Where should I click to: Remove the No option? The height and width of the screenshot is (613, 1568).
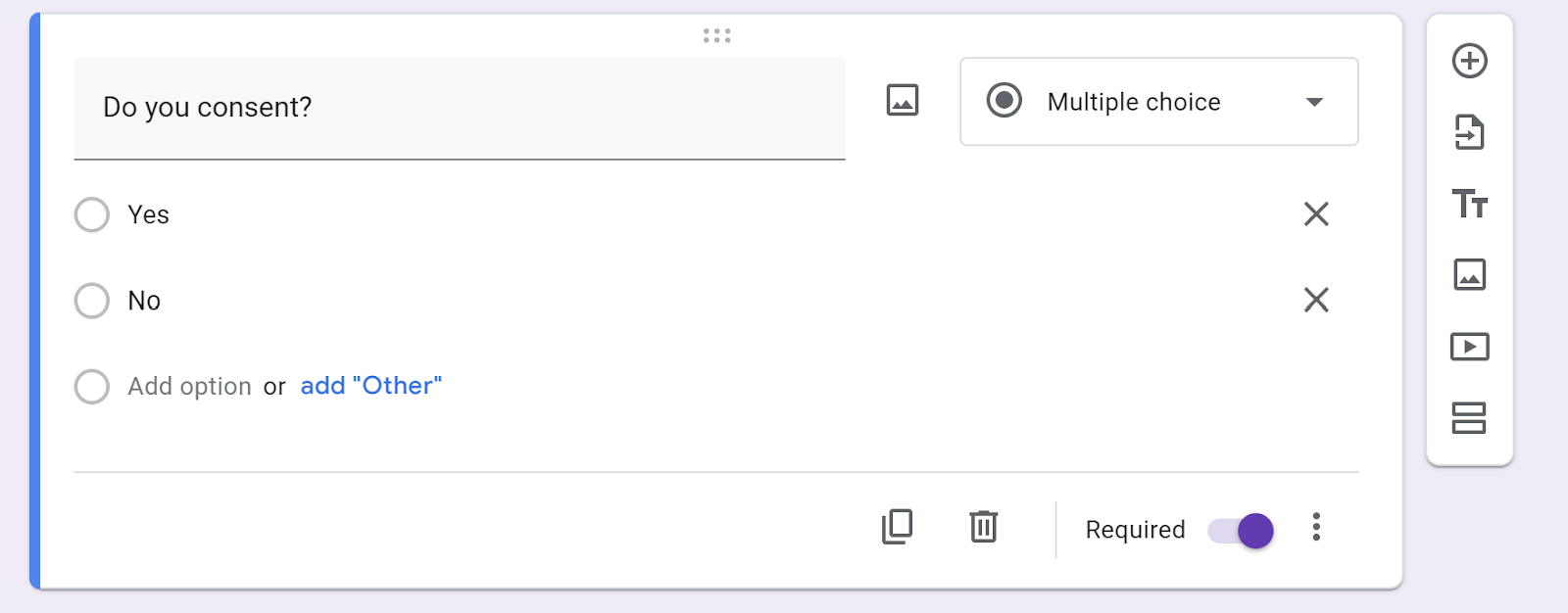coord(1316,300)
